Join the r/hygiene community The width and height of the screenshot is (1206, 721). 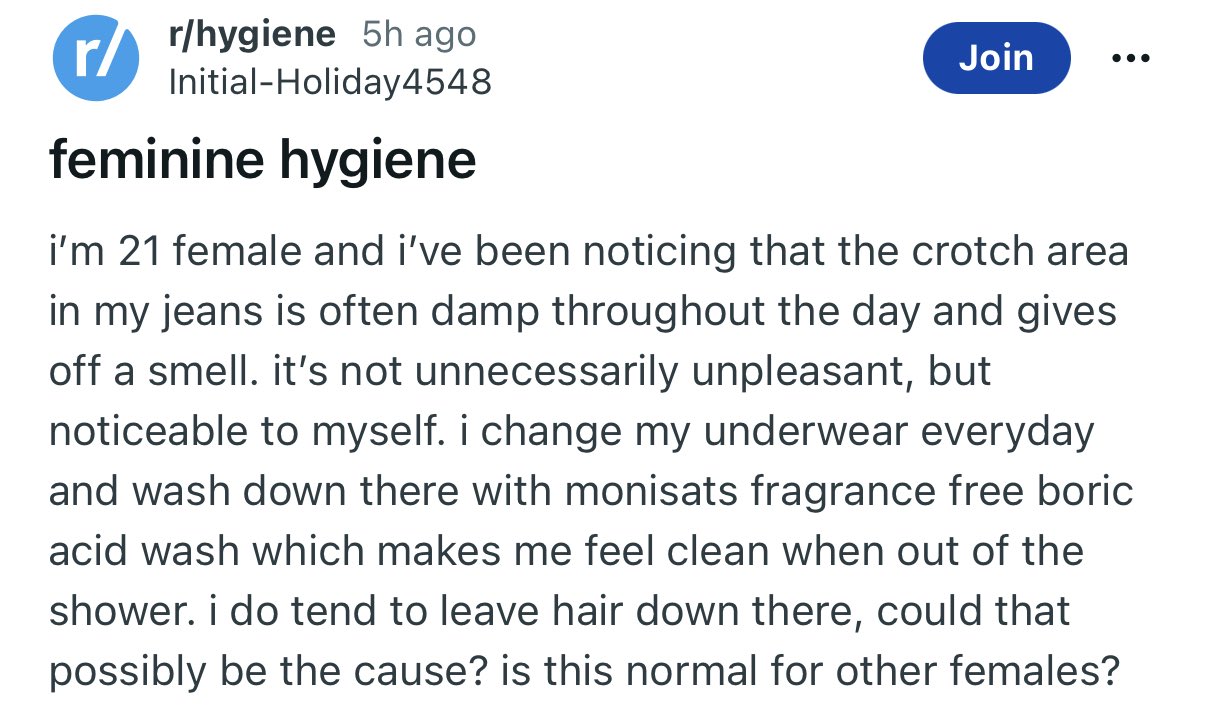[x=996, y=58]
